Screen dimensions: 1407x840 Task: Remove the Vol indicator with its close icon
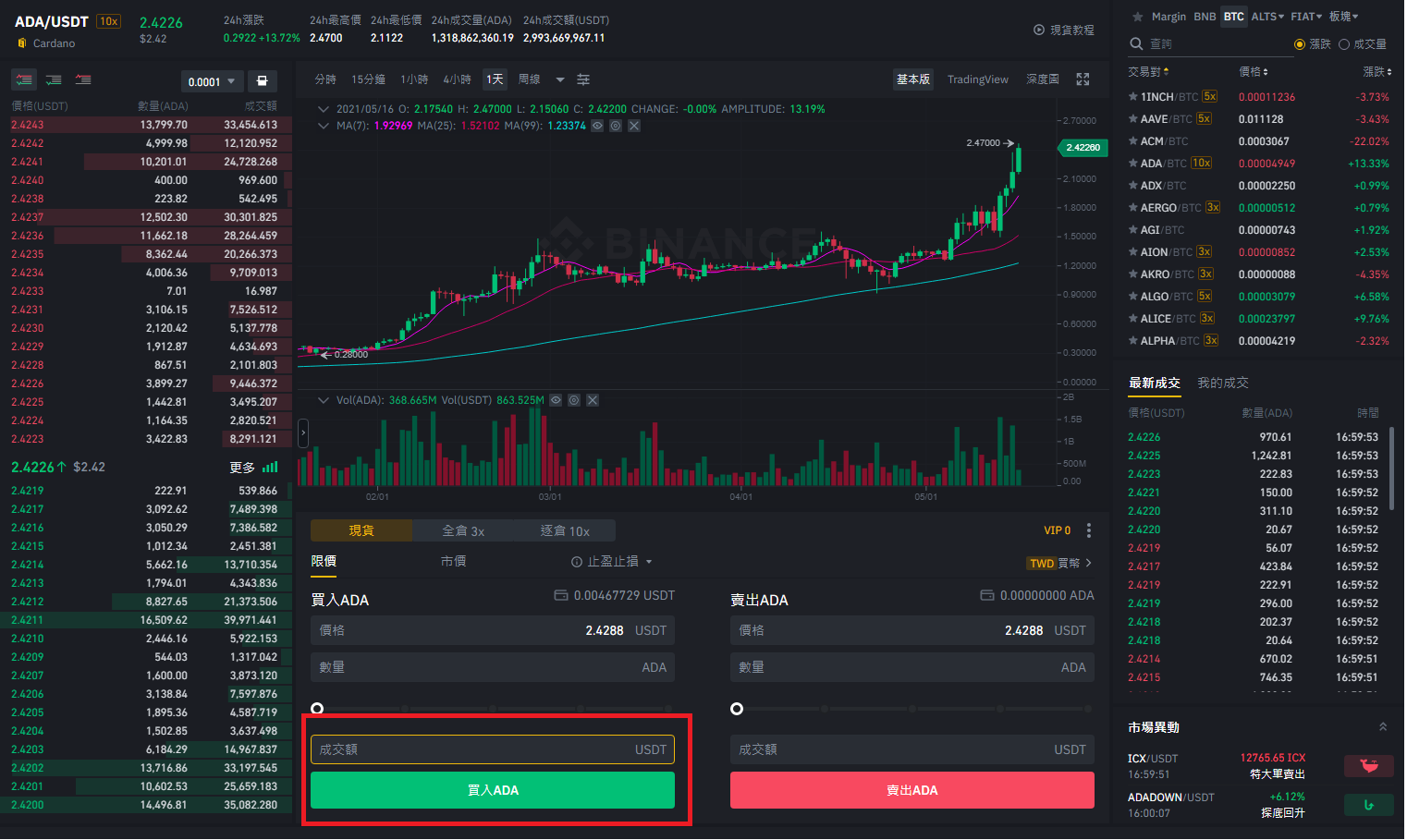coord(593,400)
